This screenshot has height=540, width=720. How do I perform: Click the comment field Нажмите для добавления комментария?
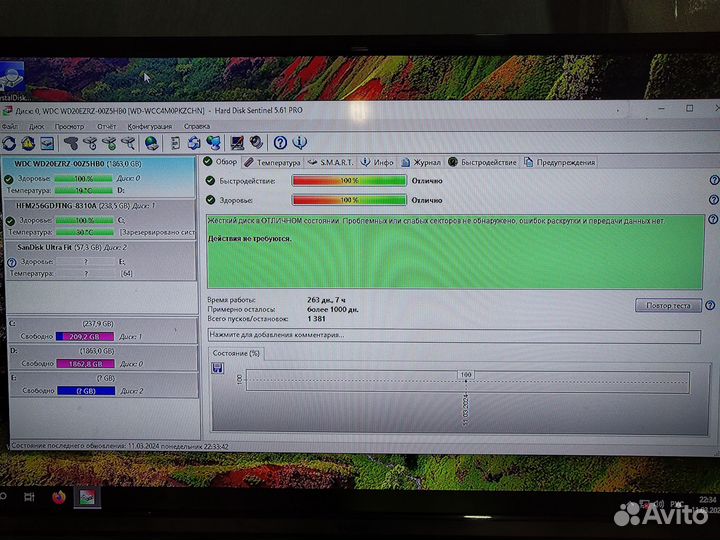coord(454,336)
